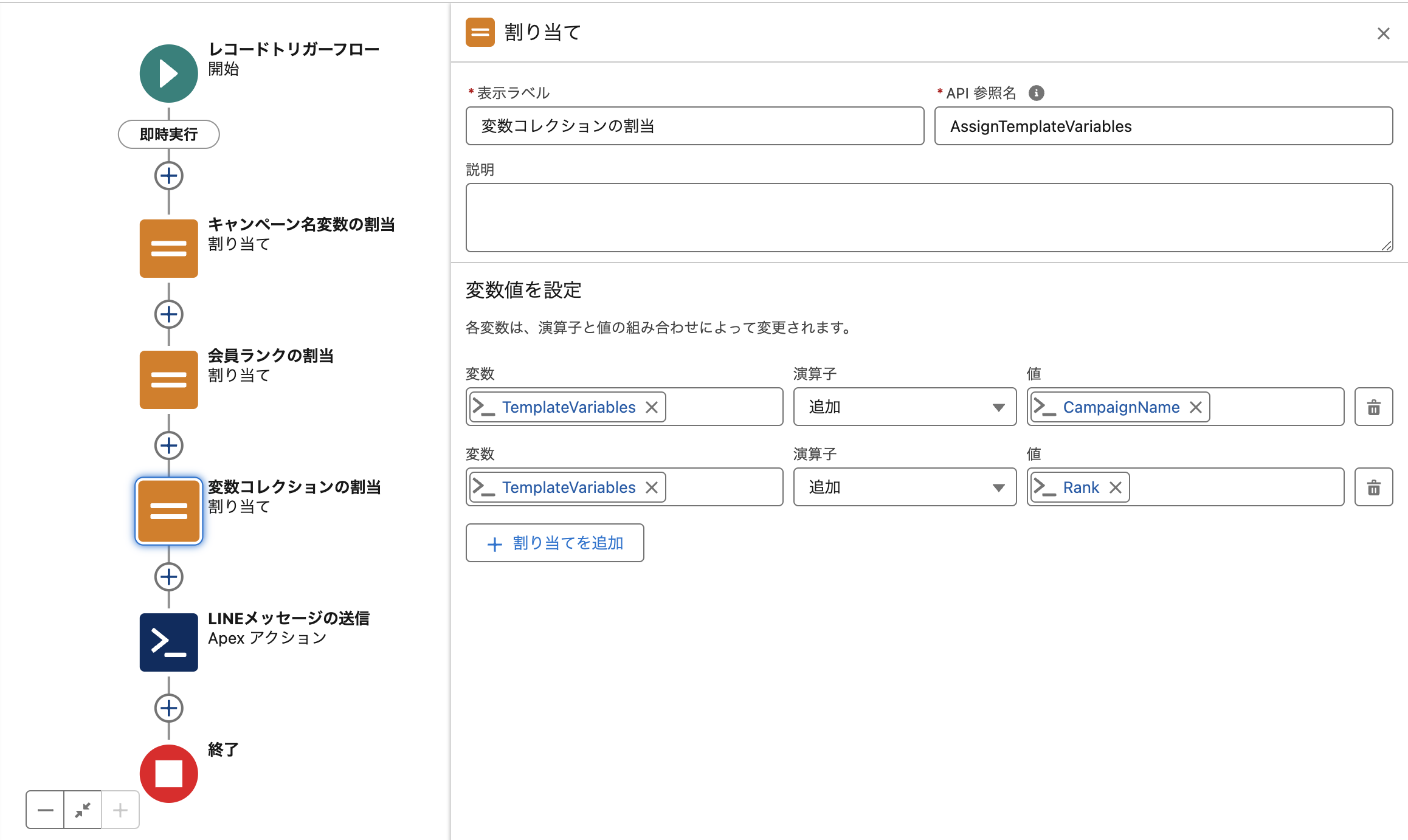Image resolution: width=1408 pixels, height=840 pixels.
Task: Click 割り当てを追加 button
Action: [x=554, y=543]
